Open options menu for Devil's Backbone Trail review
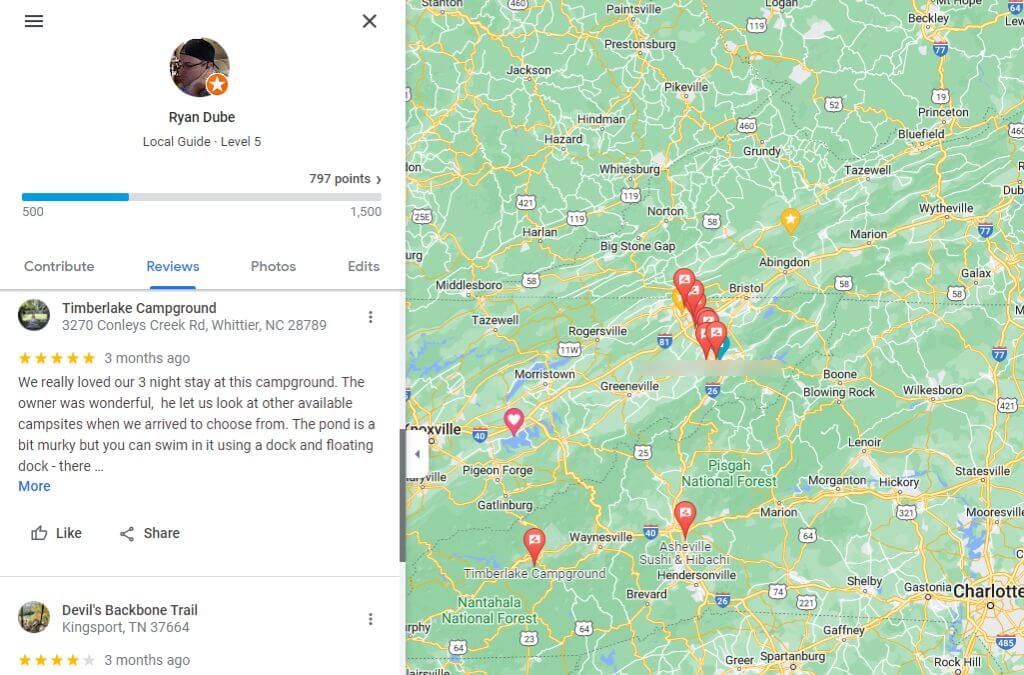 pos(370,619)
